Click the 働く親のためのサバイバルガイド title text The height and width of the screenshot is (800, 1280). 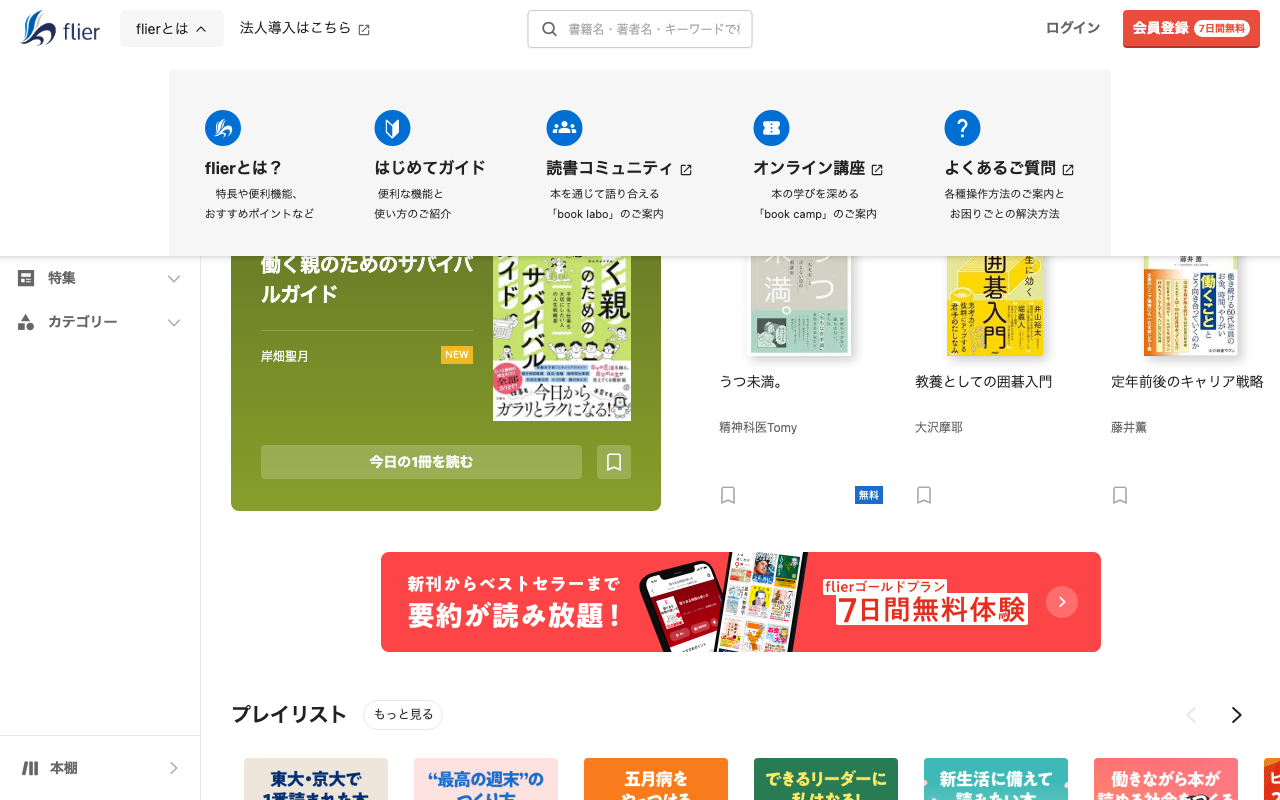(x=367, y=279)
